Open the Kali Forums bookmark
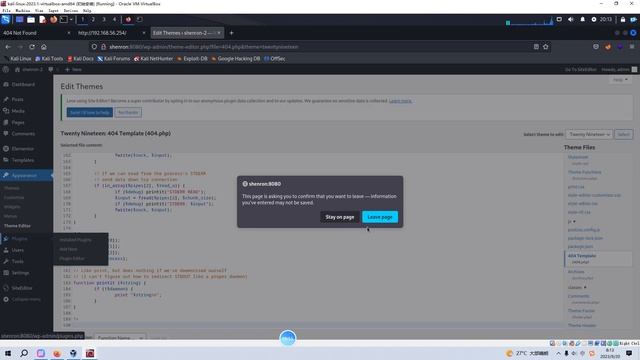Image resolution: width=640 pixels, height=360 pixels. 113,59
